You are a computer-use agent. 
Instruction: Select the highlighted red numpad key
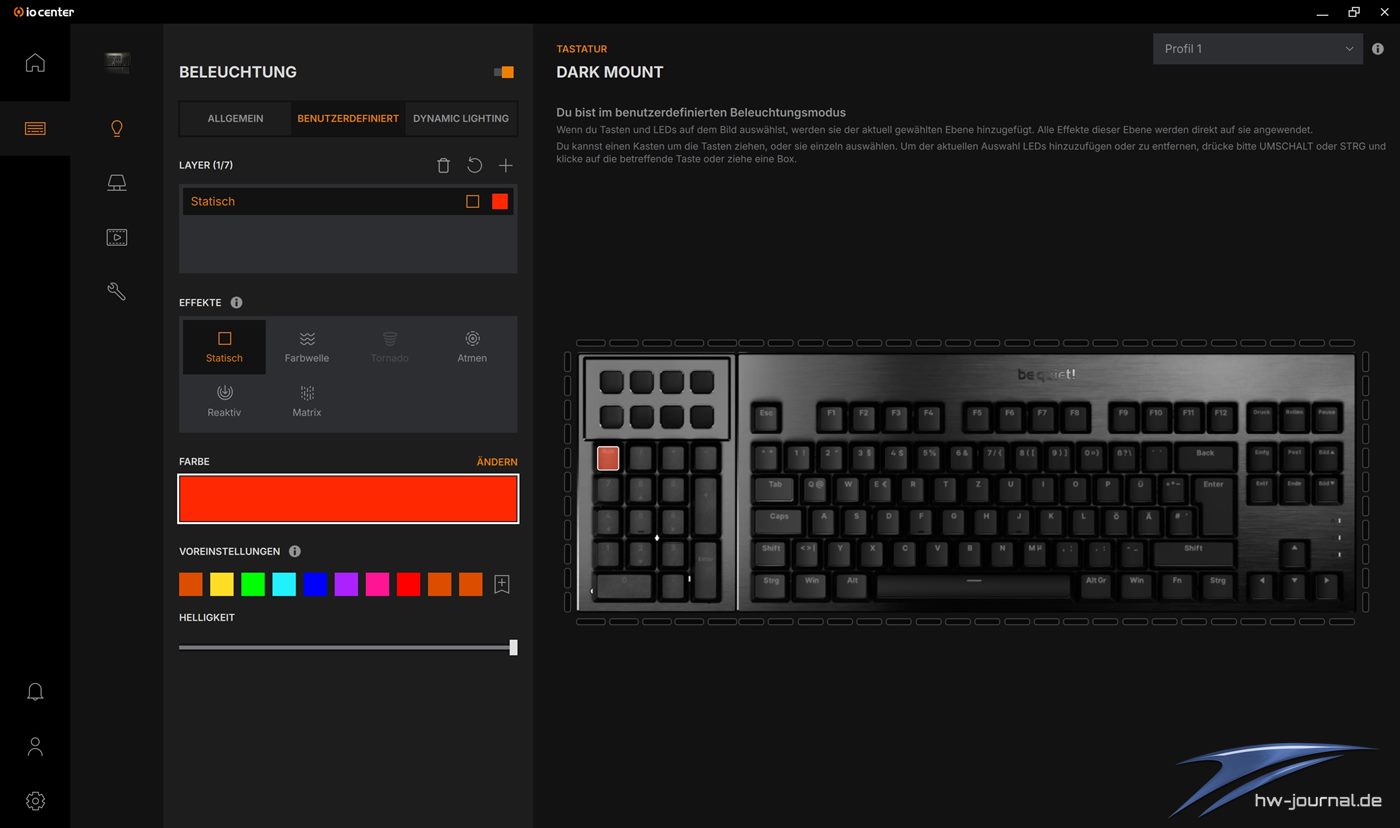[608, 458]
